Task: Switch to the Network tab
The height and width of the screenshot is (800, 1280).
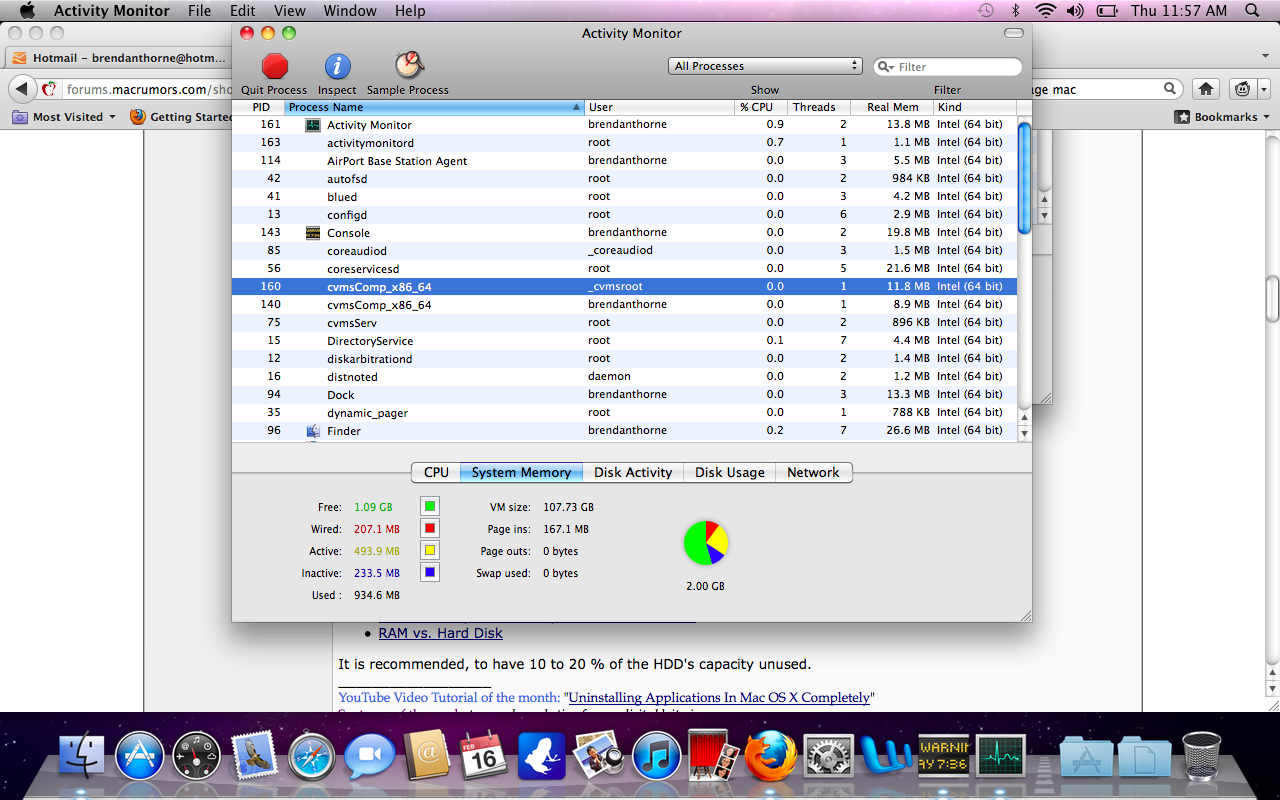Action: (813, 472)
